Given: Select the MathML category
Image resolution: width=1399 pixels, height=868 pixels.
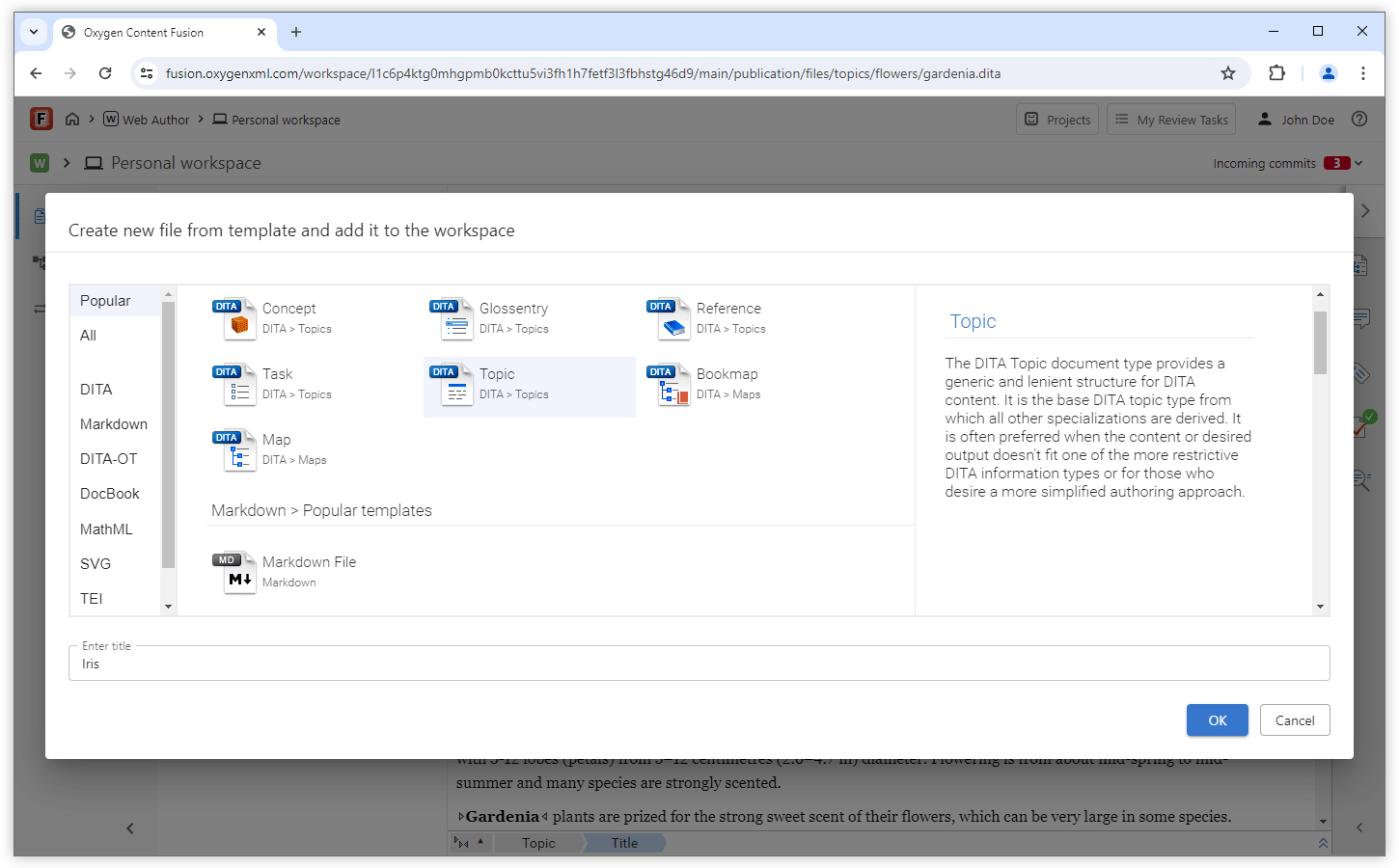Looking at the screenshot, I should pos(116,529).
